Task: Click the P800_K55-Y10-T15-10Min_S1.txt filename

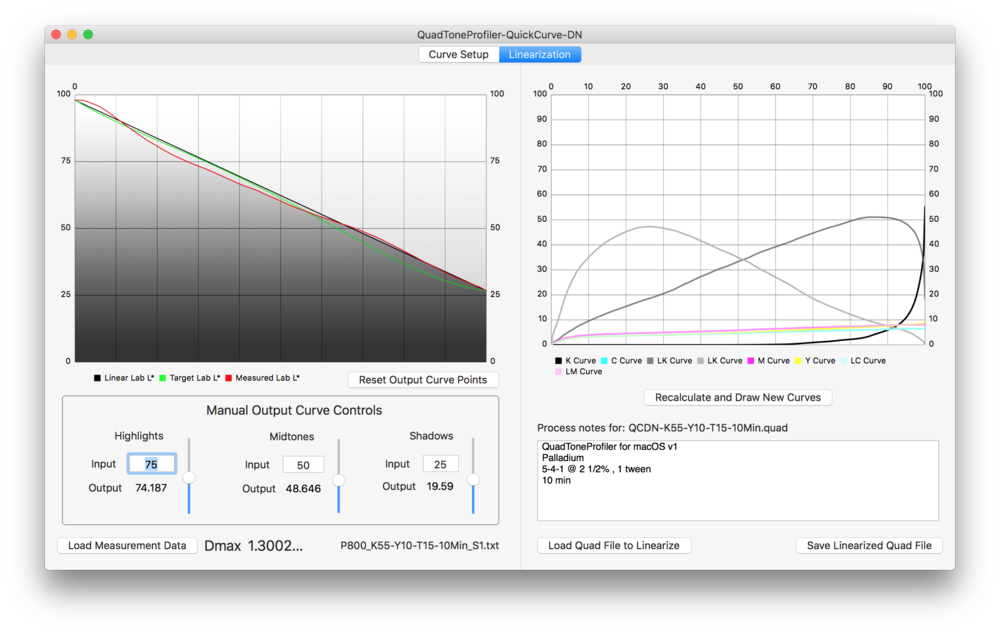Action: (x=420, y=545)
